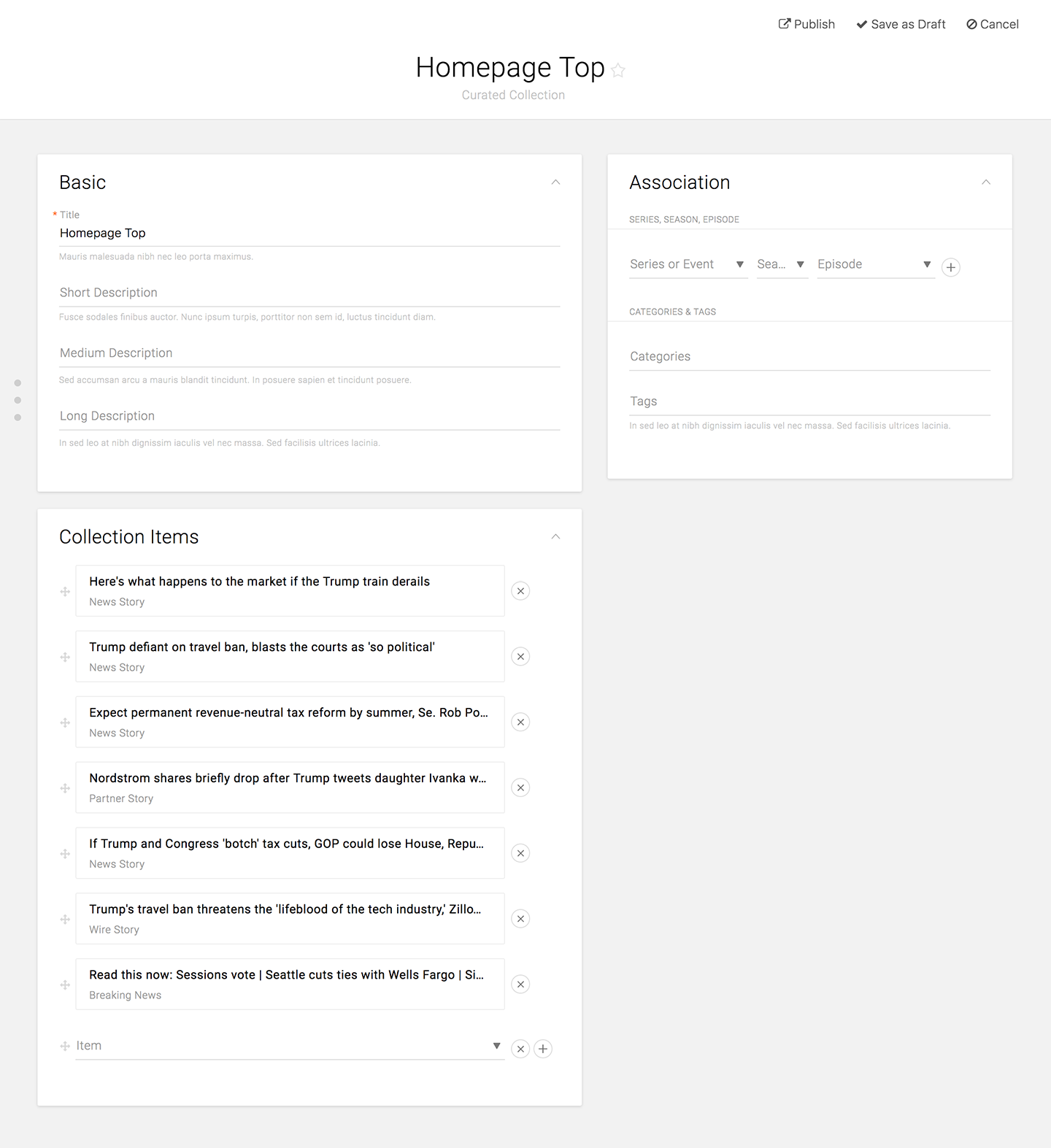The height and width of the screenshot is (1148, 1051).
Task: Remove the Nordstrom shares Partner Story item
Action: click(x=520, y=787)
